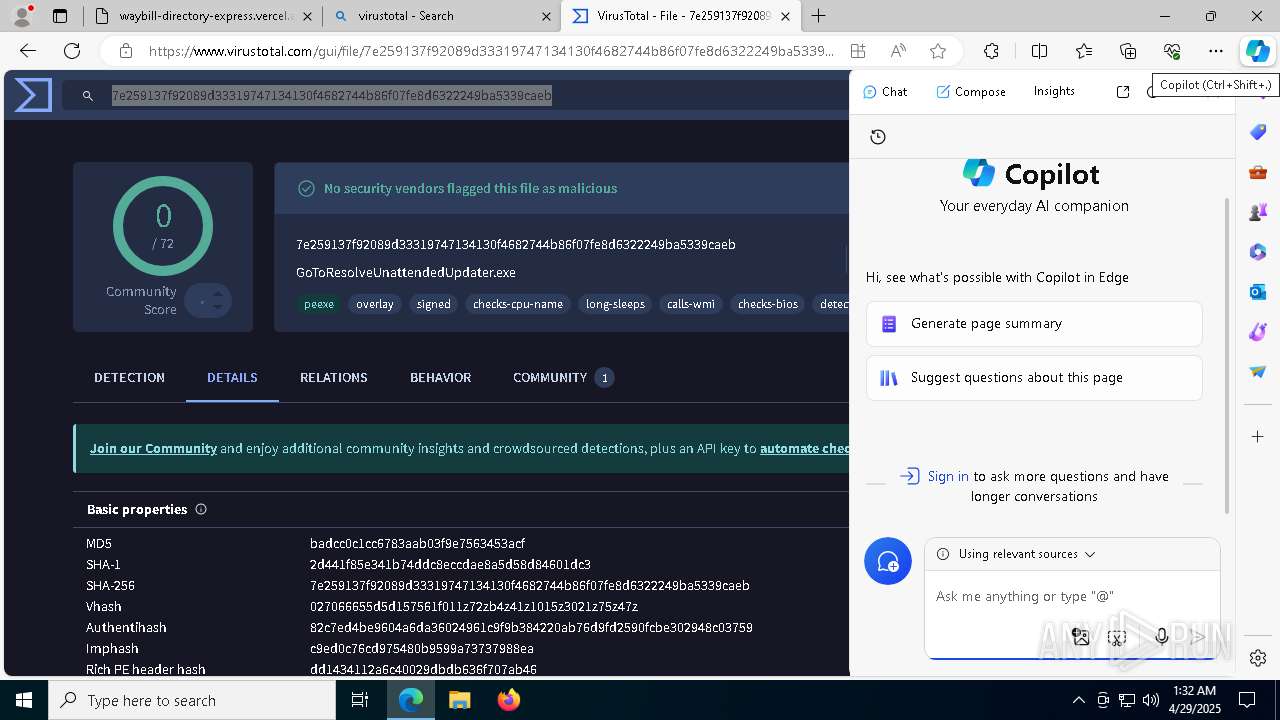Click the Join our Community link
Screen dimensions: 1280x720
[x=153, y=448]
